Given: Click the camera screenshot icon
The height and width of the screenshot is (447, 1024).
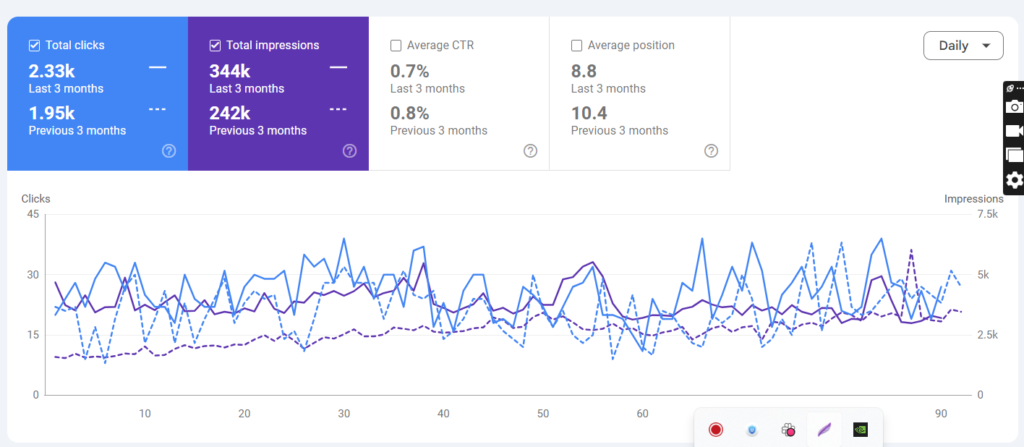Looking at the screenshot, I should [x=1013, y=107].
